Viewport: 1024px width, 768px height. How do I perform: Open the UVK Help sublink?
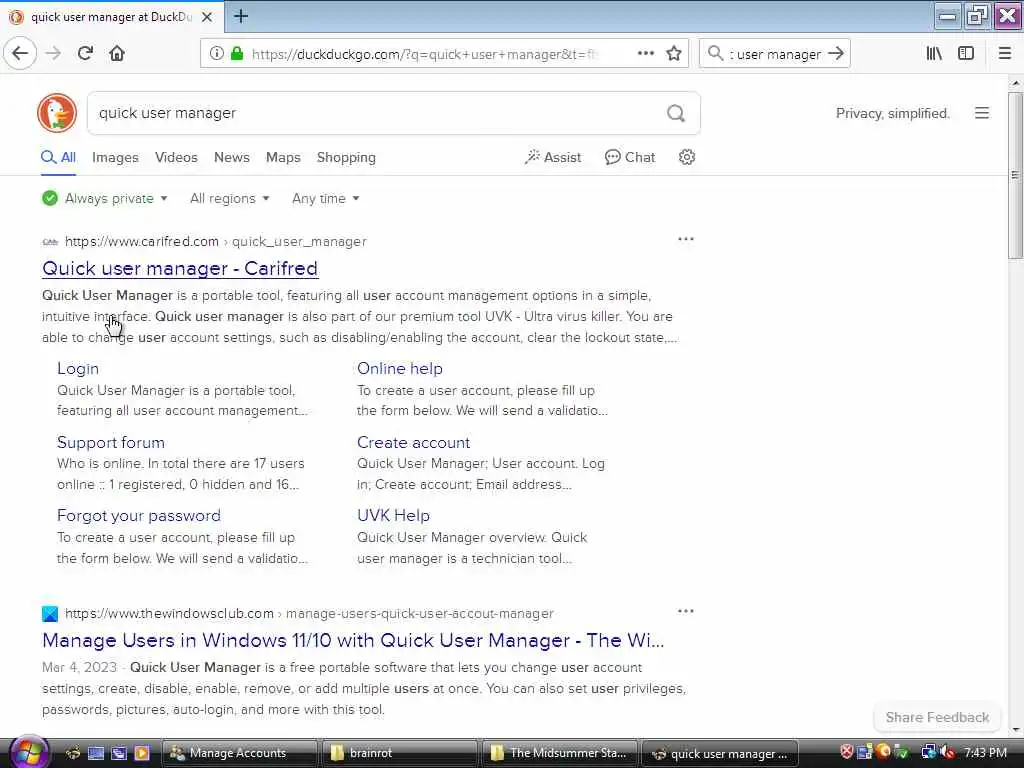pyautogui.click(x=393, y=516)
